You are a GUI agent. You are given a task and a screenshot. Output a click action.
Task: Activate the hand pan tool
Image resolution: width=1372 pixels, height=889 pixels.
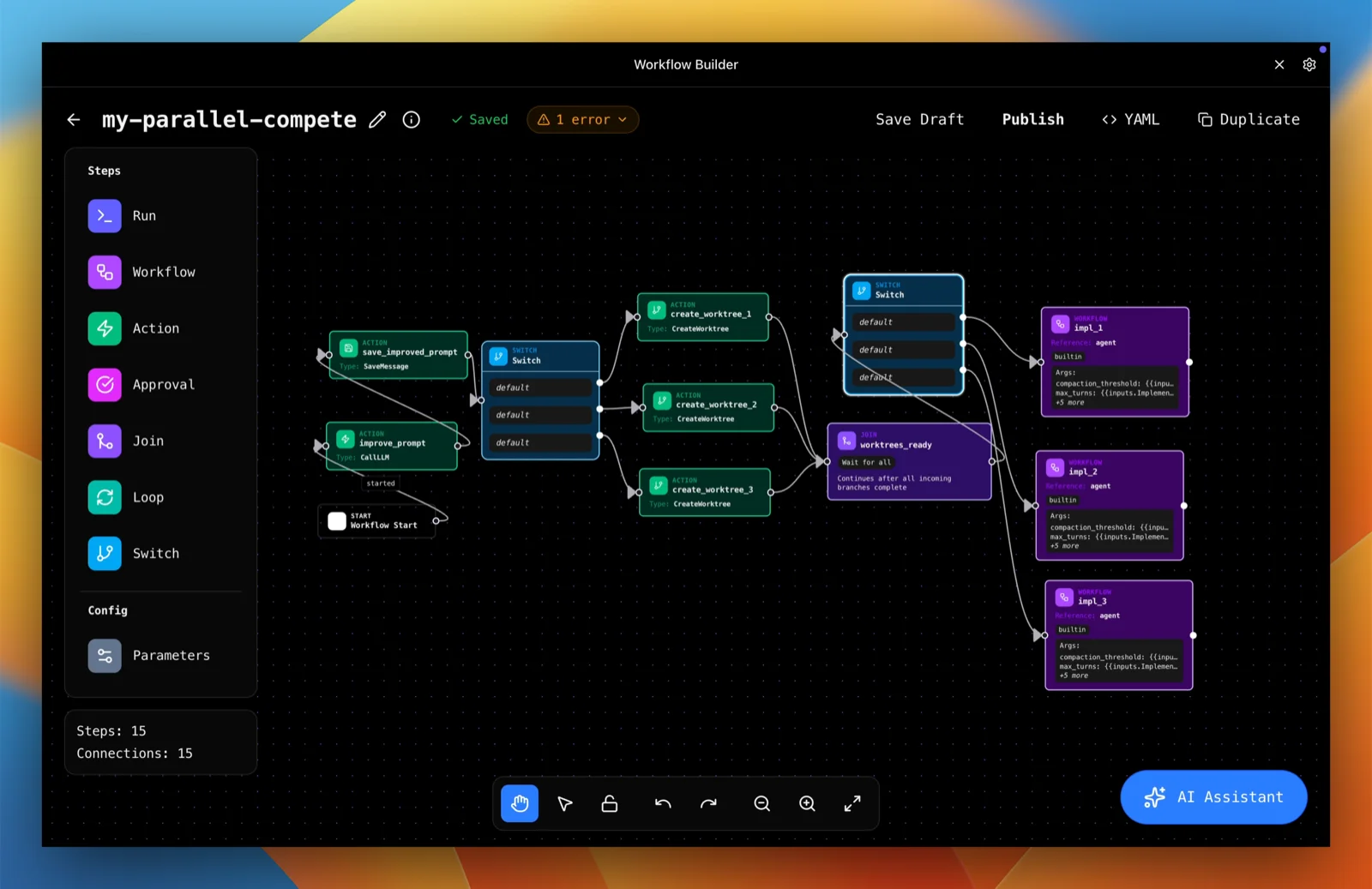tap(520, 803)
